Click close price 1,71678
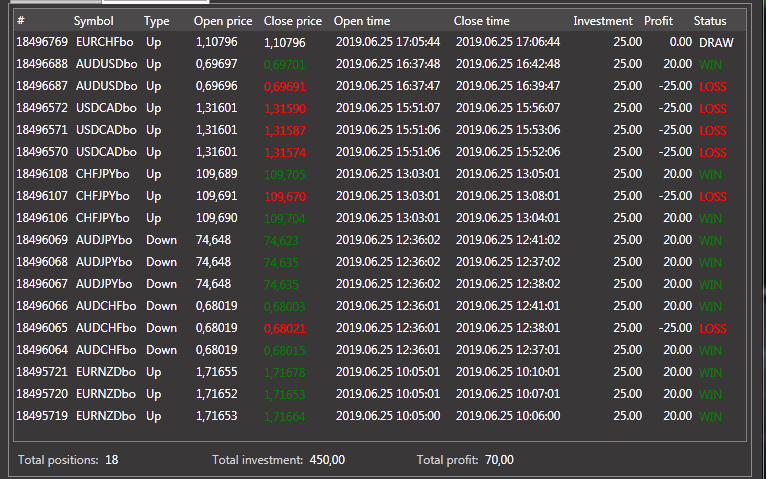This screenshot has height=479, width=766. pos(285,373)
